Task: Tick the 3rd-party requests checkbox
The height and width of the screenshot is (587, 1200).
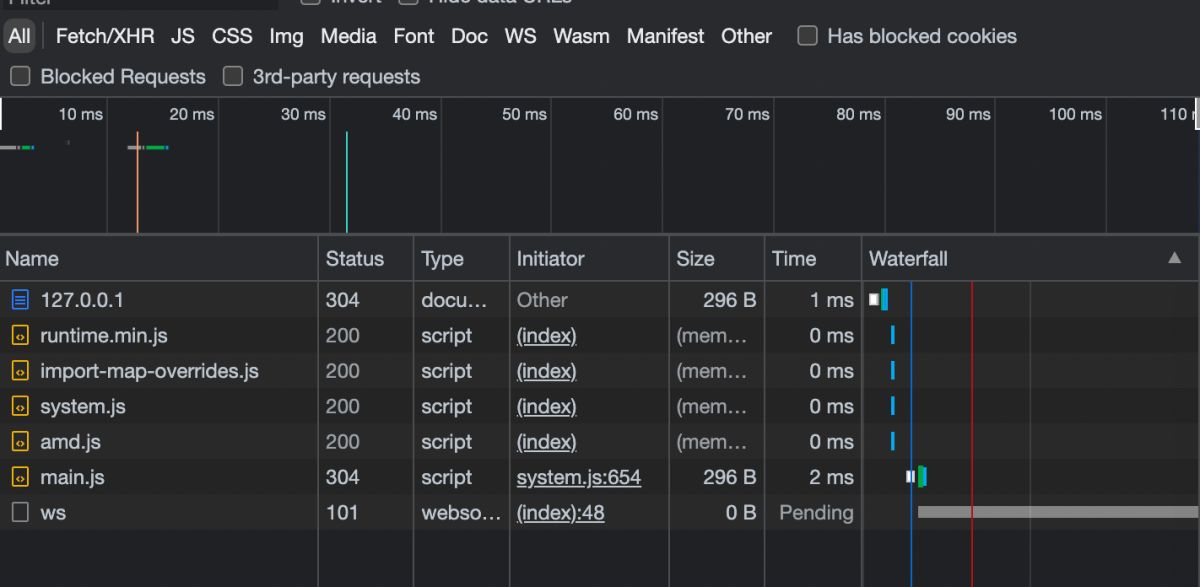Action: (233, 76)
